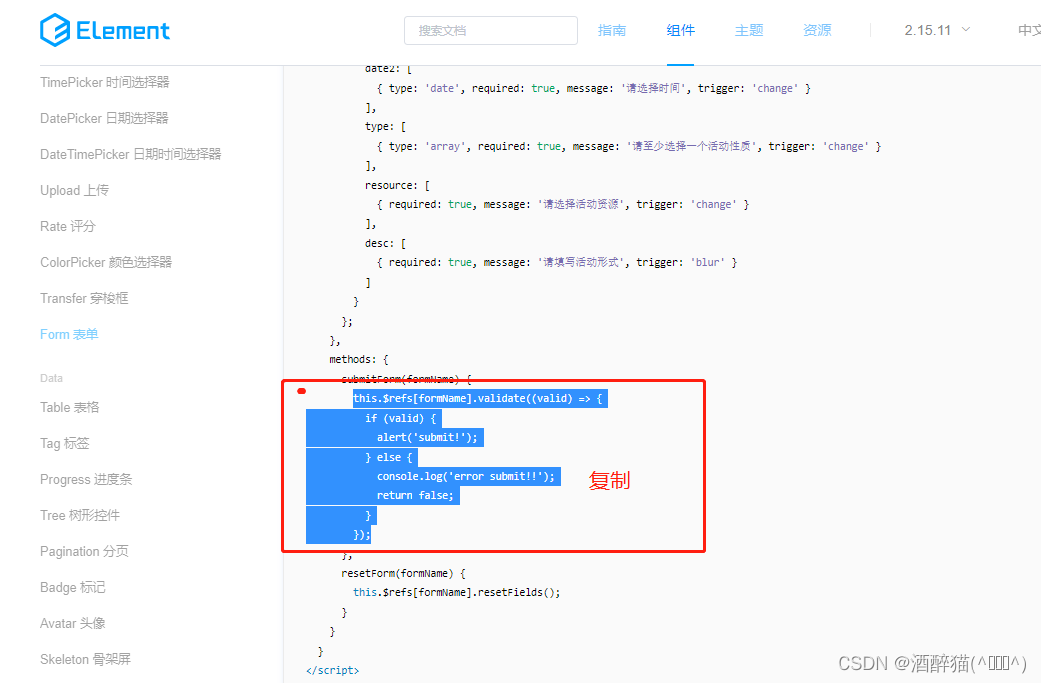Image resolution: width=1041 pixels, height=683 pixels.
Task: Open Badge 标记 in sidebar
Action: pyautogui.click(x=73, y=587)
